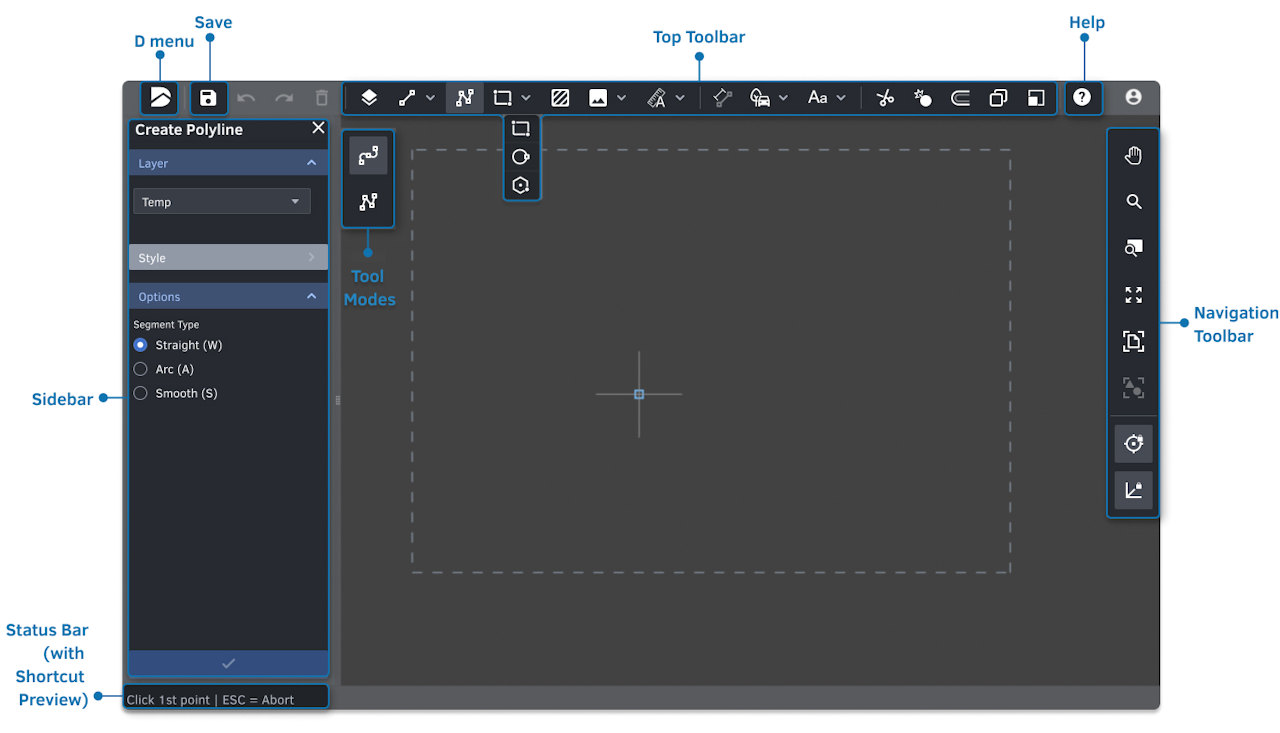The image size is (1280, 733).
Task: Select the Layers tool icon
Action: [x=369, y=98]
